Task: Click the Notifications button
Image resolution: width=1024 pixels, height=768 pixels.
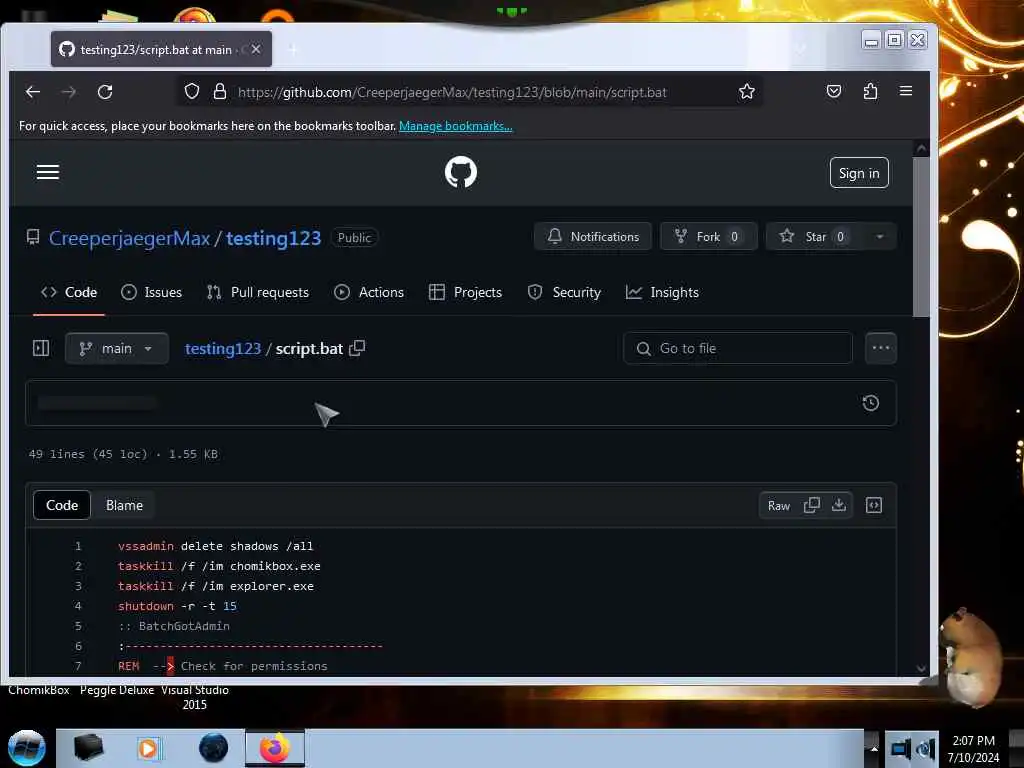Action: tap(593, 236)
